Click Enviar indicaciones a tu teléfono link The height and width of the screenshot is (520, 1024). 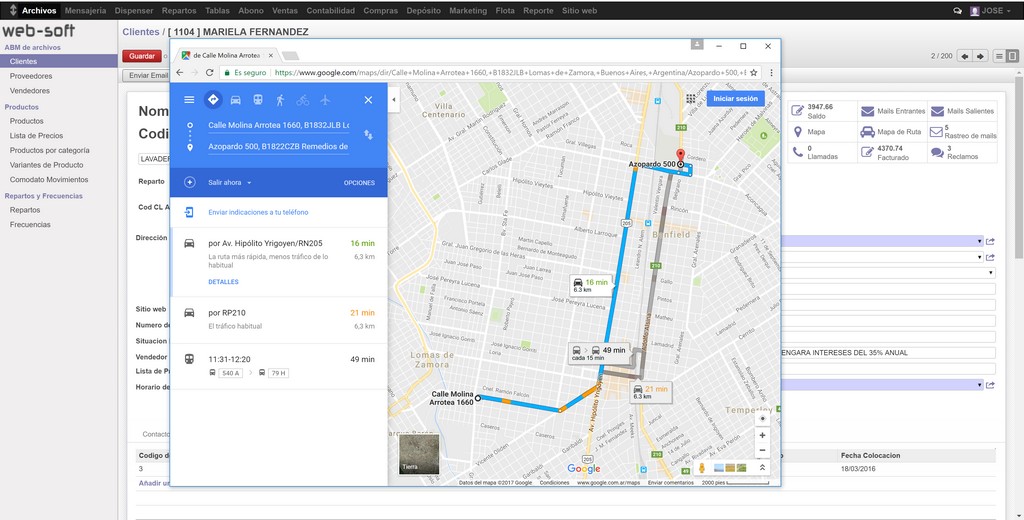tap(258, 212)
